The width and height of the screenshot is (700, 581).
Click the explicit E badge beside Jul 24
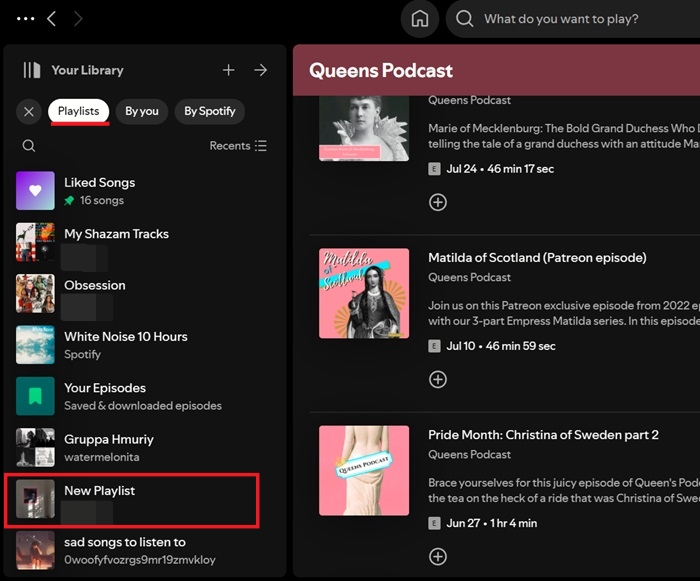tap(434, 169)
